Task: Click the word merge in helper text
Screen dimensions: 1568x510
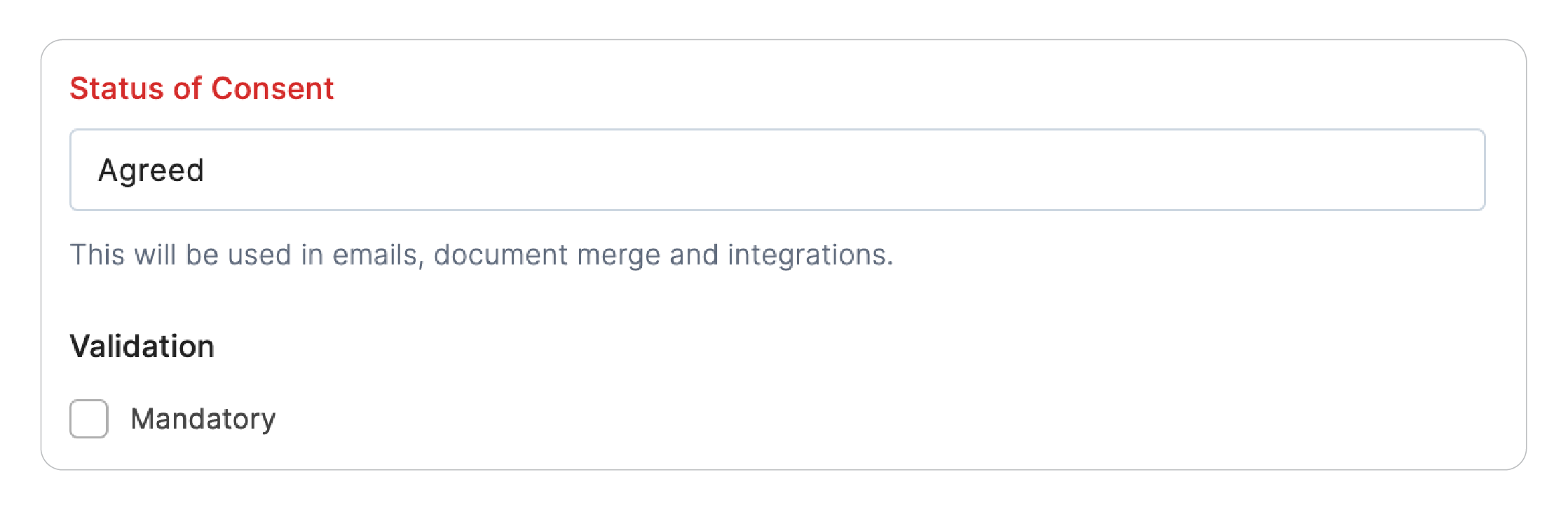Action: (x=619, y=255)
